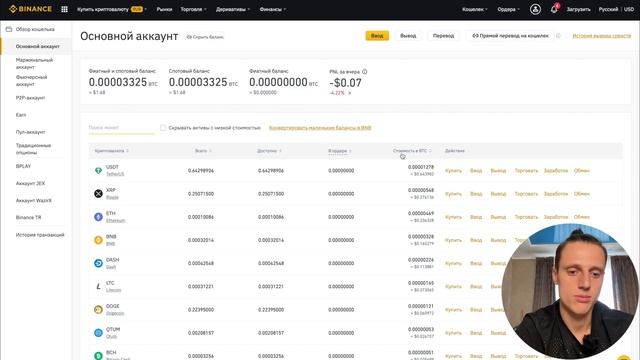Click the DASH coin icon
Screen dimensions: 640x360
pyautogui.click(x=98, y=264)
